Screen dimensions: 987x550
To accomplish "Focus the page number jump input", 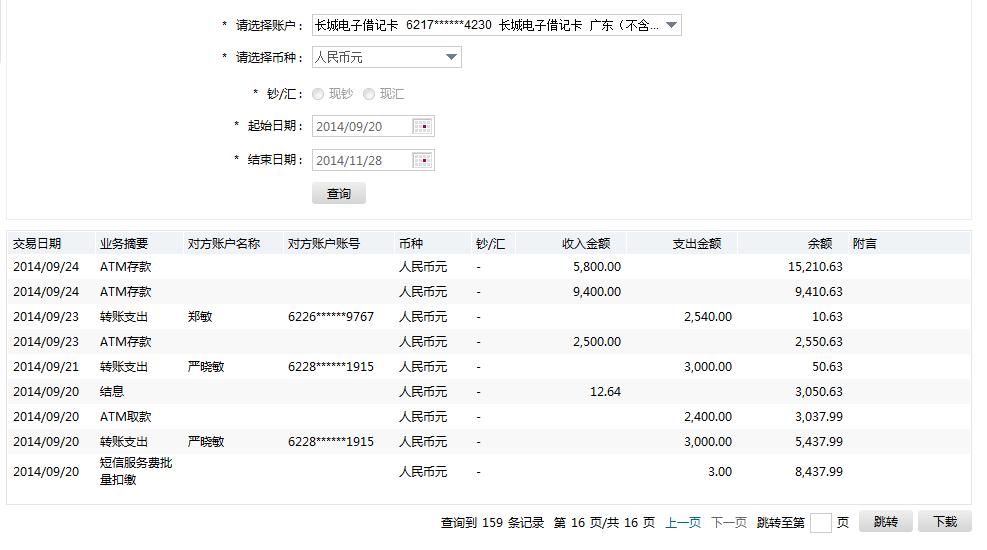I will 820,522.
